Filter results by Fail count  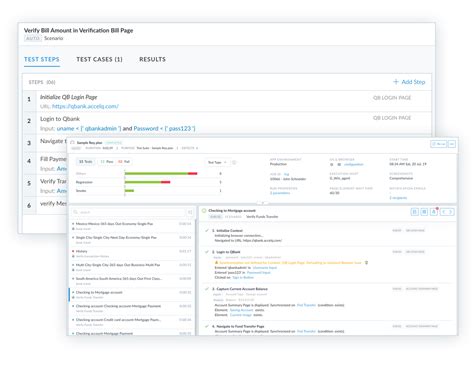(x=124, y=162)
